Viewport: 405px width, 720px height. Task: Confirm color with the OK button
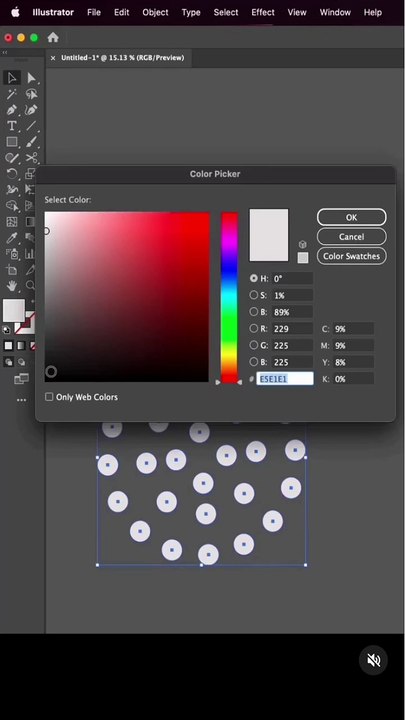coord(352,217)
